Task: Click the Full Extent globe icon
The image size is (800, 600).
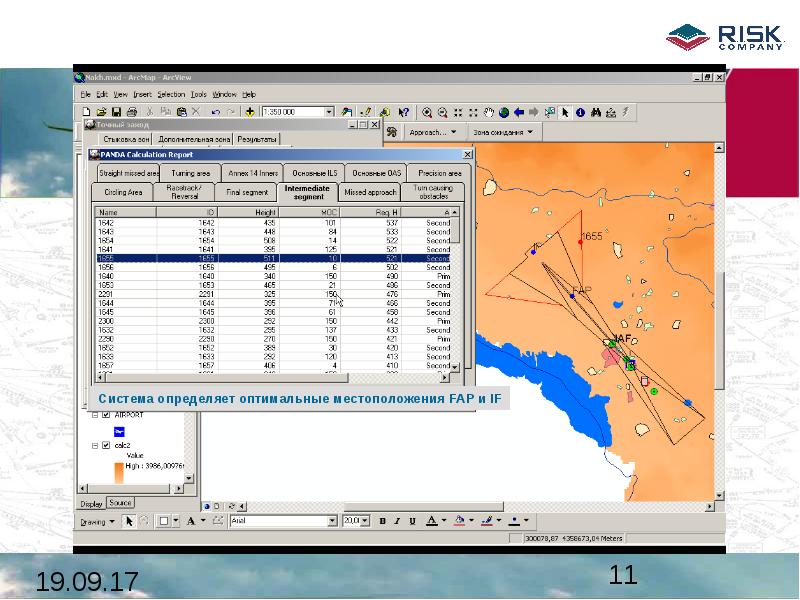Action: click(x=504, y=112)
